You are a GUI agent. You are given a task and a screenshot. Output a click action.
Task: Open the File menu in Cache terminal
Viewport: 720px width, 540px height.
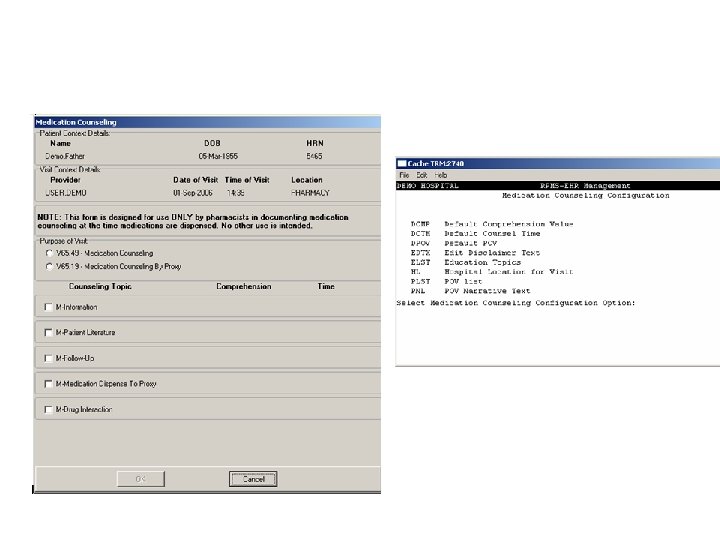[404, 175]
